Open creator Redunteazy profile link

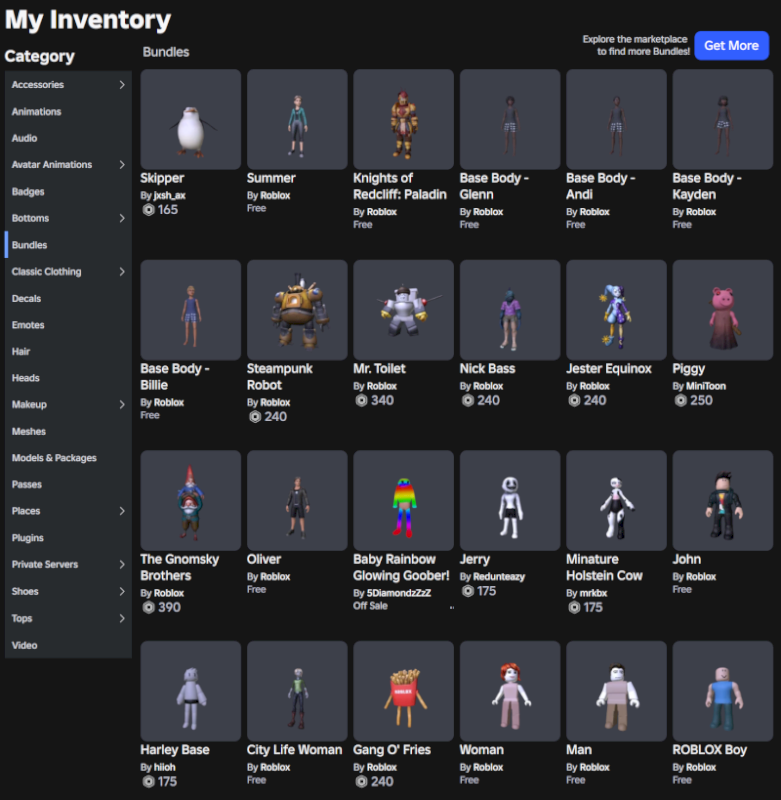tap(499, 577)
